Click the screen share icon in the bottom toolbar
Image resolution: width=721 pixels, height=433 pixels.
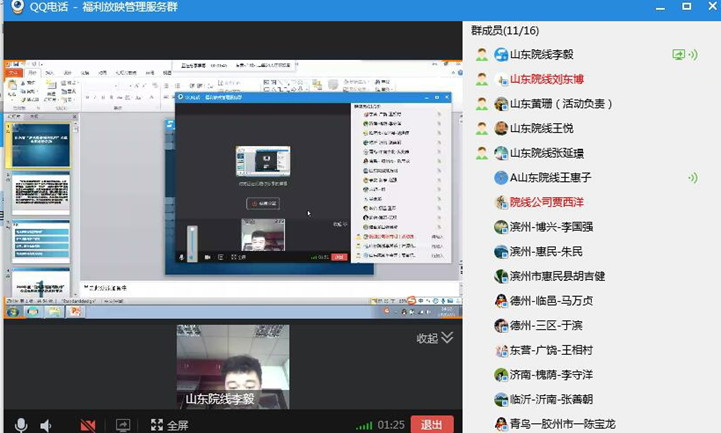click(123, 425)
